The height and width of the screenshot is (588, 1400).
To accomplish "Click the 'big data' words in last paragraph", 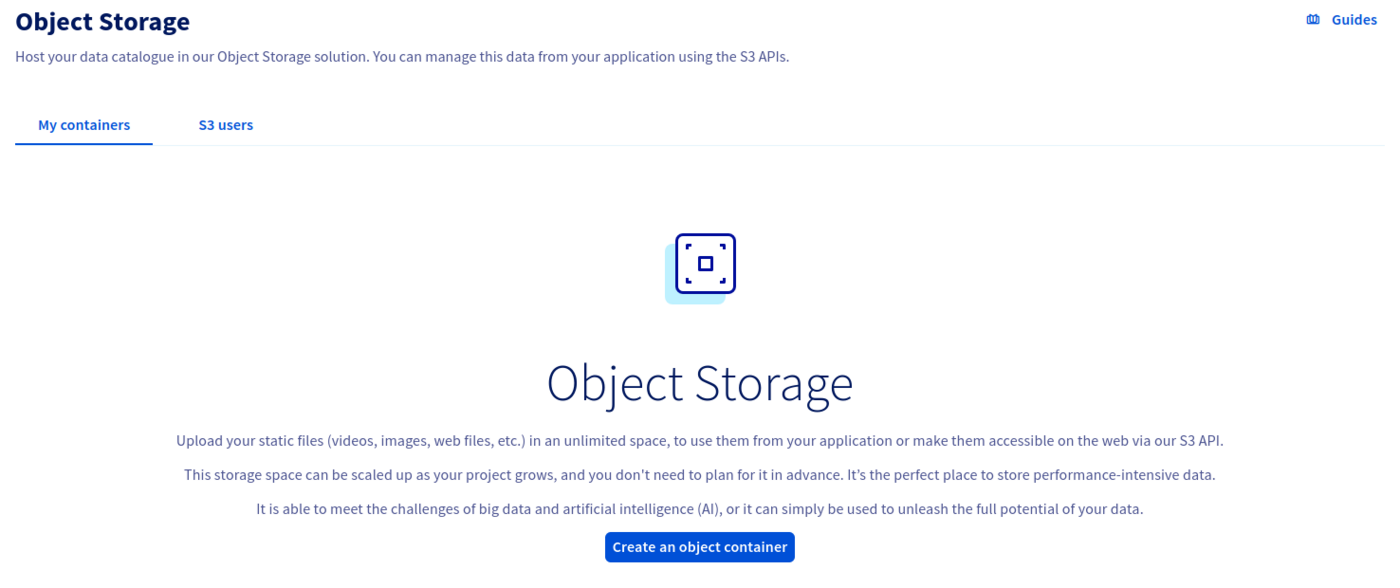I will pos(500,509).
